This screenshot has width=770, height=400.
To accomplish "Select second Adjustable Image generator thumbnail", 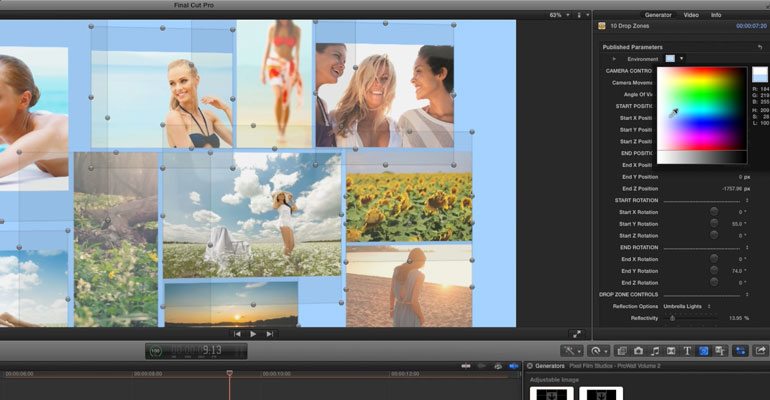I will (x=601, y=394).
